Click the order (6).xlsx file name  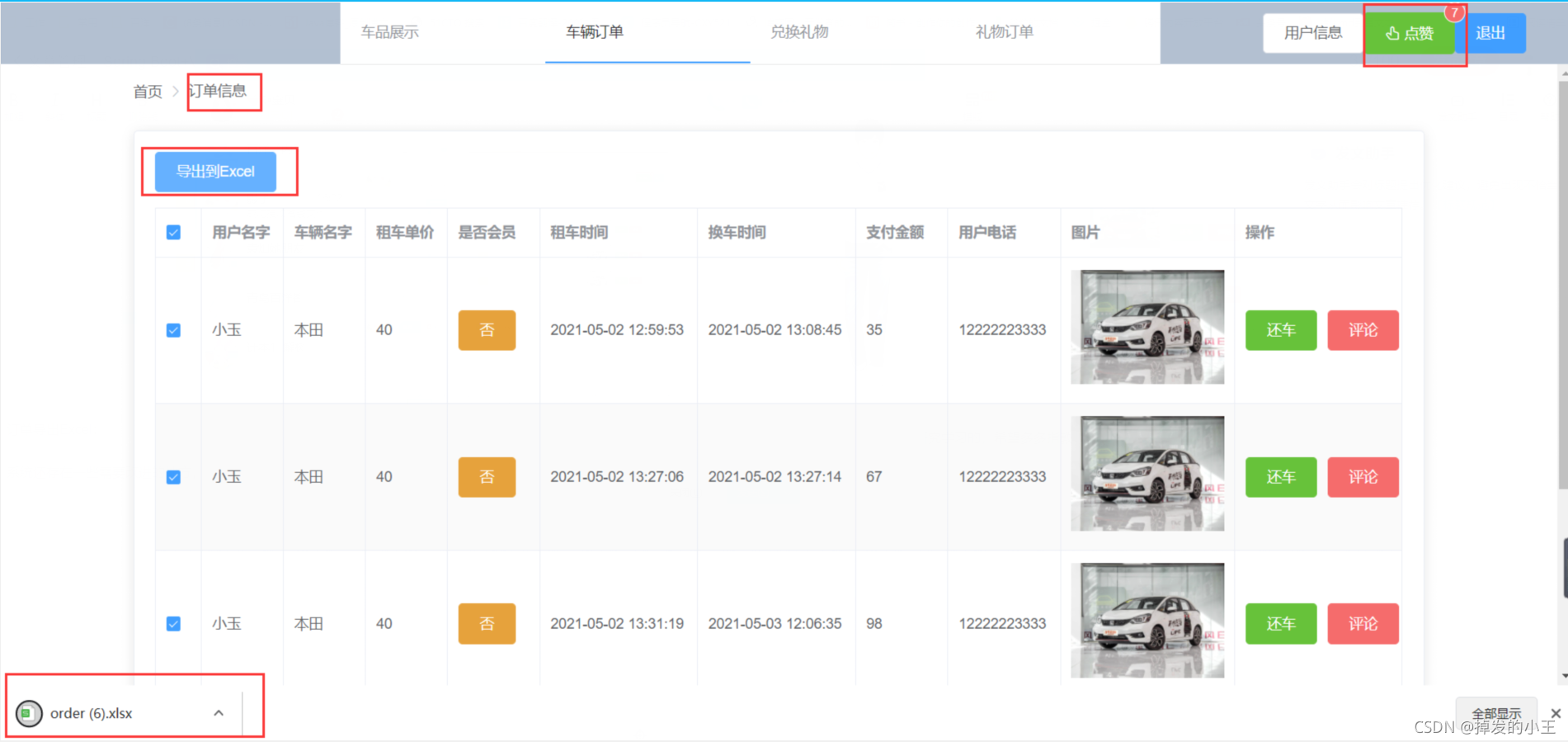[91, 713]
